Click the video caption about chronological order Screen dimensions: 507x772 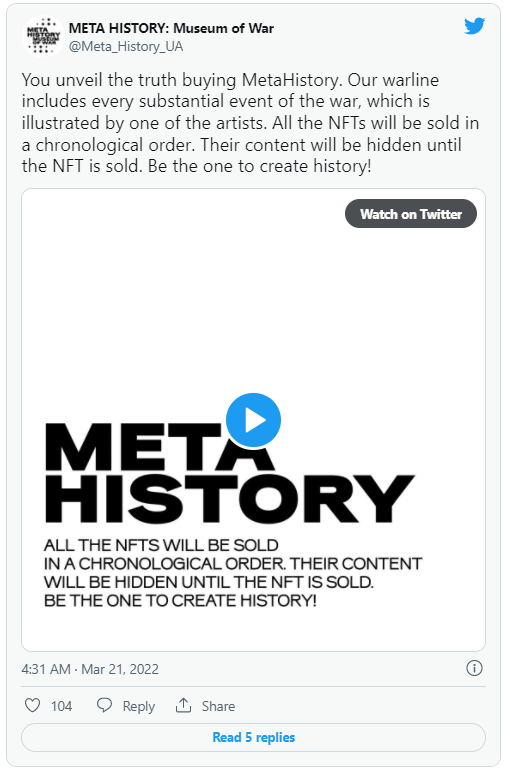click(x=233, y=573)
